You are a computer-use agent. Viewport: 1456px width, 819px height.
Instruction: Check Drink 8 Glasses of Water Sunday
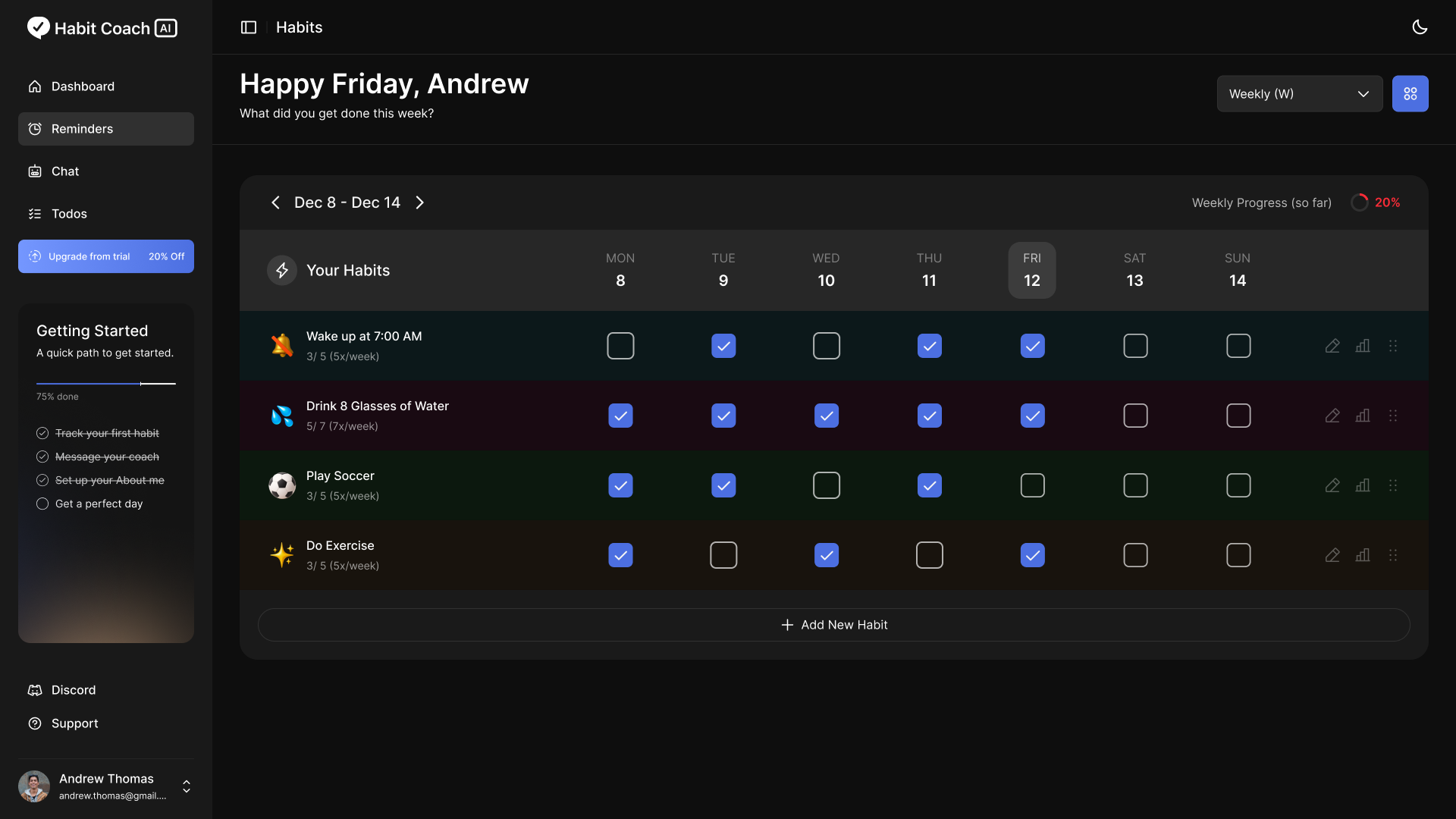coord(1238,416)
